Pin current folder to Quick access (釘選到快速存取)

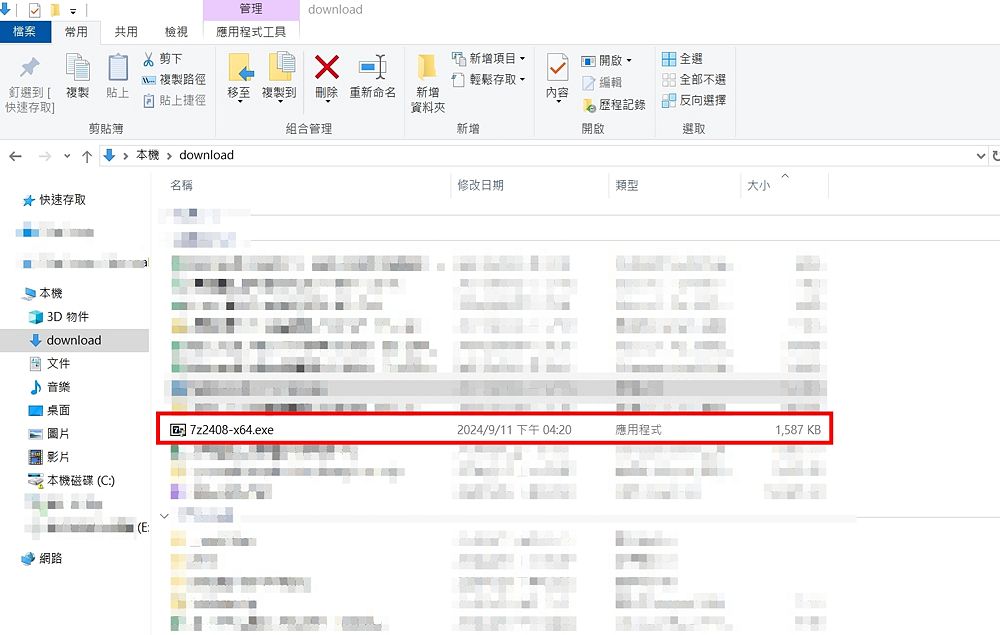tap(29, 84)
